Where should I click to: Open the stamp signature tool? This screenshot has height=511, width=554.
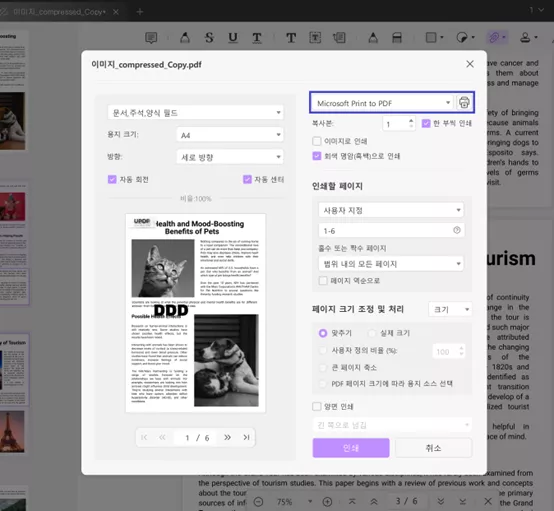528,37
